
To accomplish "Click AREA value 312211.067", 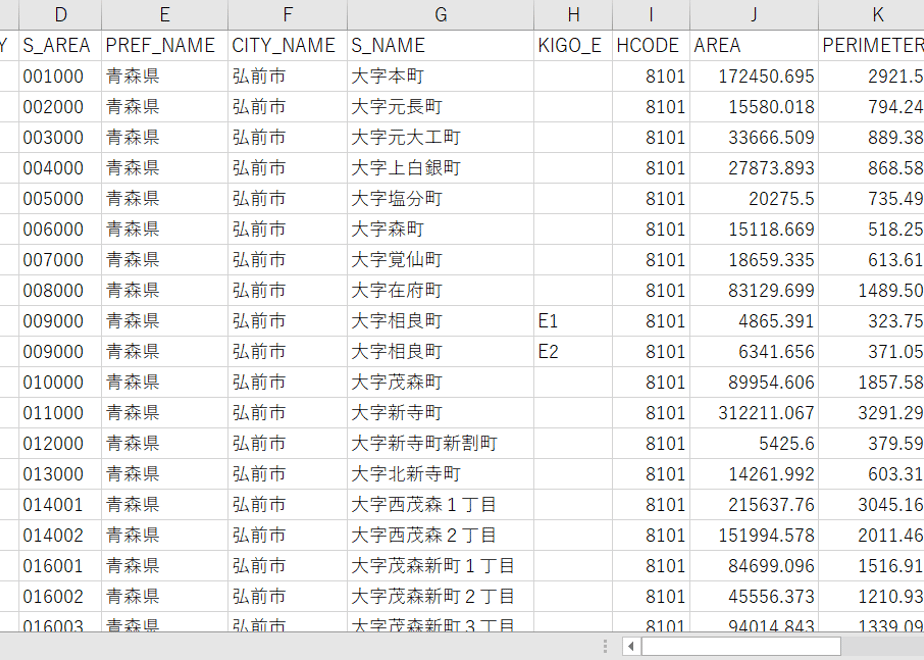I will point(754,413).
